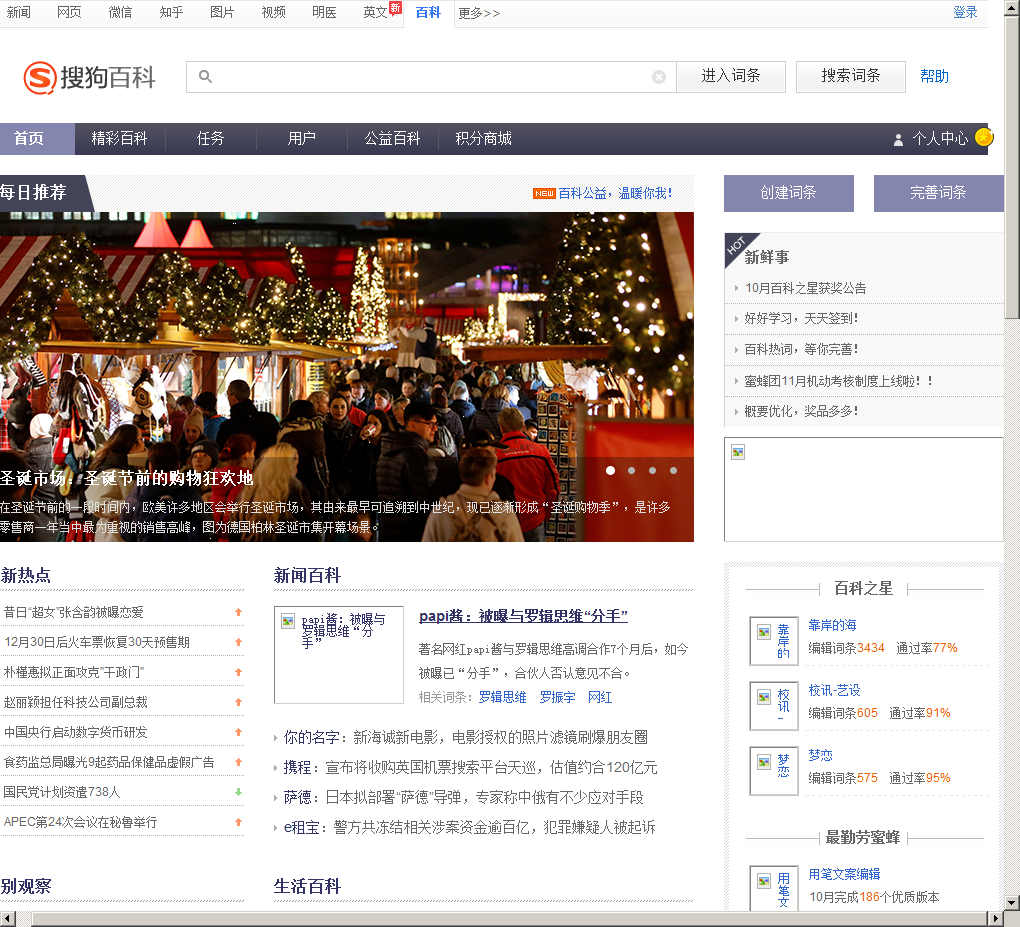
Task: Click the person icon for 个人中心
Action: point(898,140)
